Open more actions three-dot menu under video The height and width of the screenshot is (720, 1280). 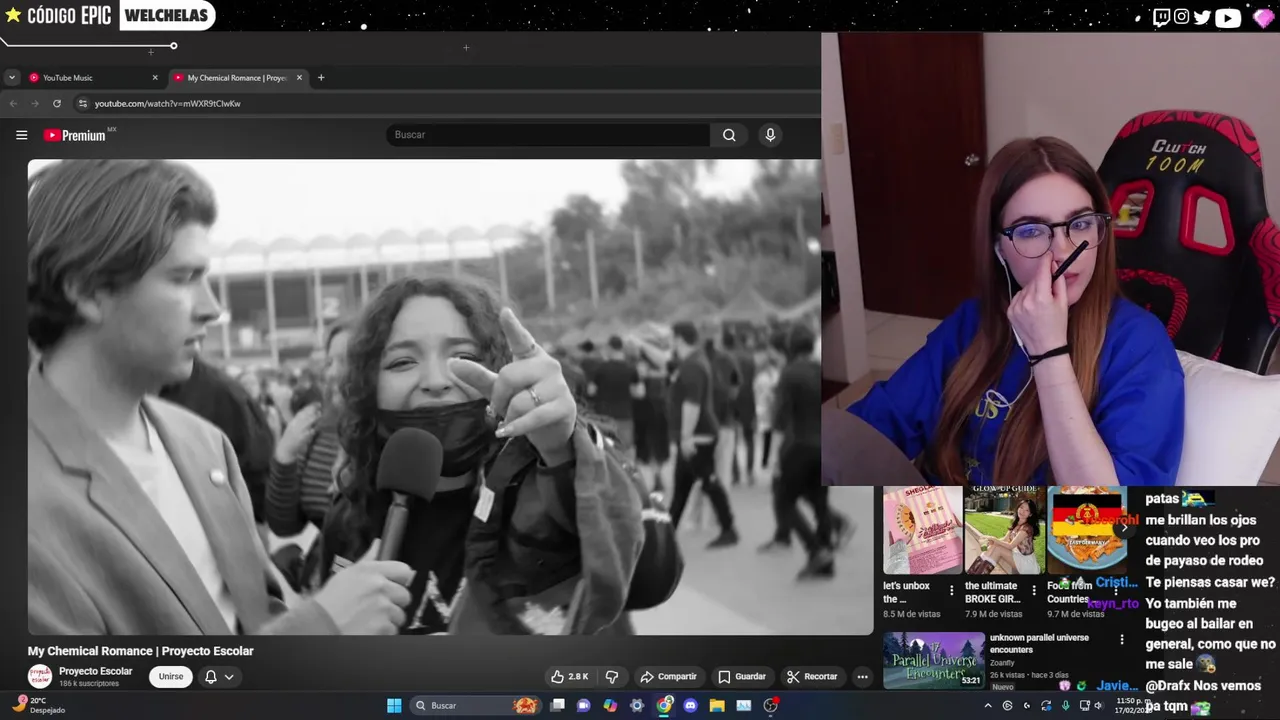[862, 677]
